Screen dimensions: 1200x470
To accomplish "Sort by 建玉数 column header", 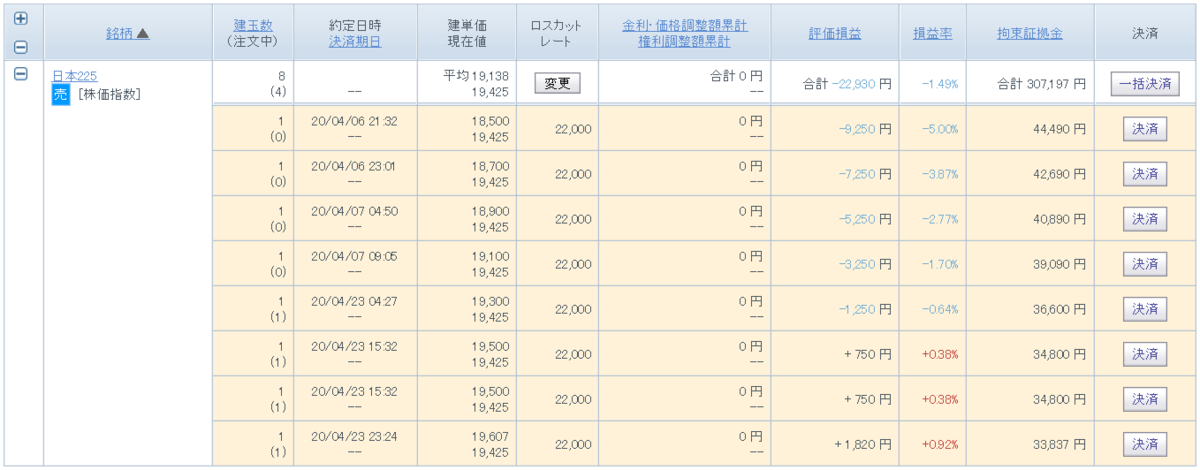I will click(x=252, y=24).
